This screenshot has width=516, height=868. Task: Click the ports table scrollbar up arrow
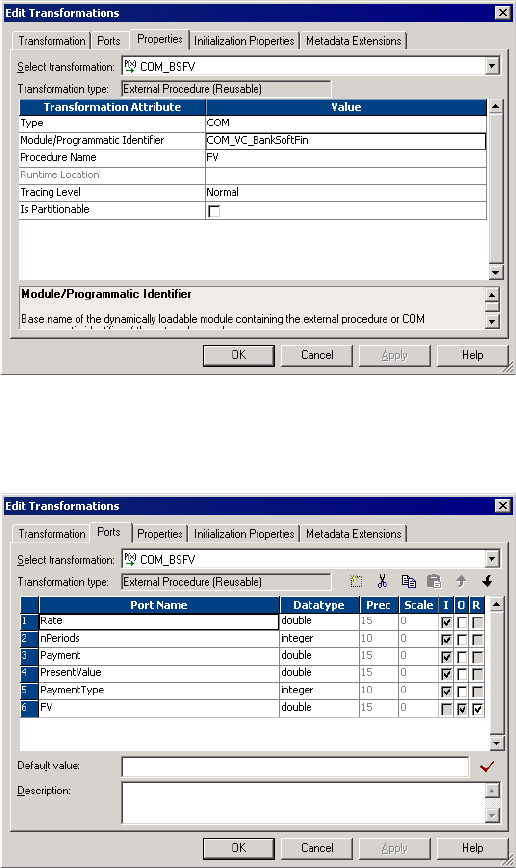pos(497,604)
